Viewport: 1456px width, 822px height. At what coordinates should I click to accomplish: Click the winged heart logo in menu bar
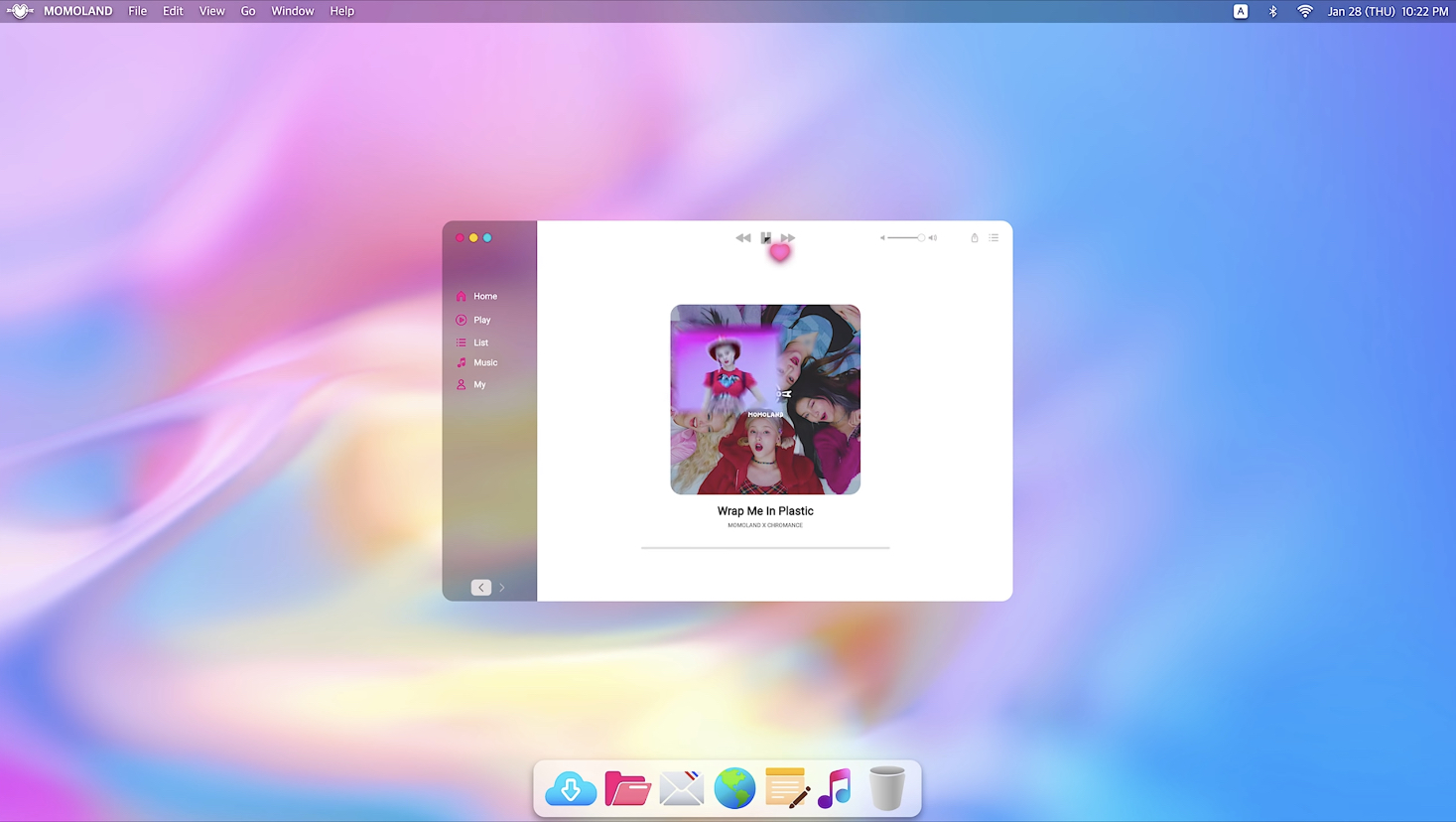coord(20,11)
